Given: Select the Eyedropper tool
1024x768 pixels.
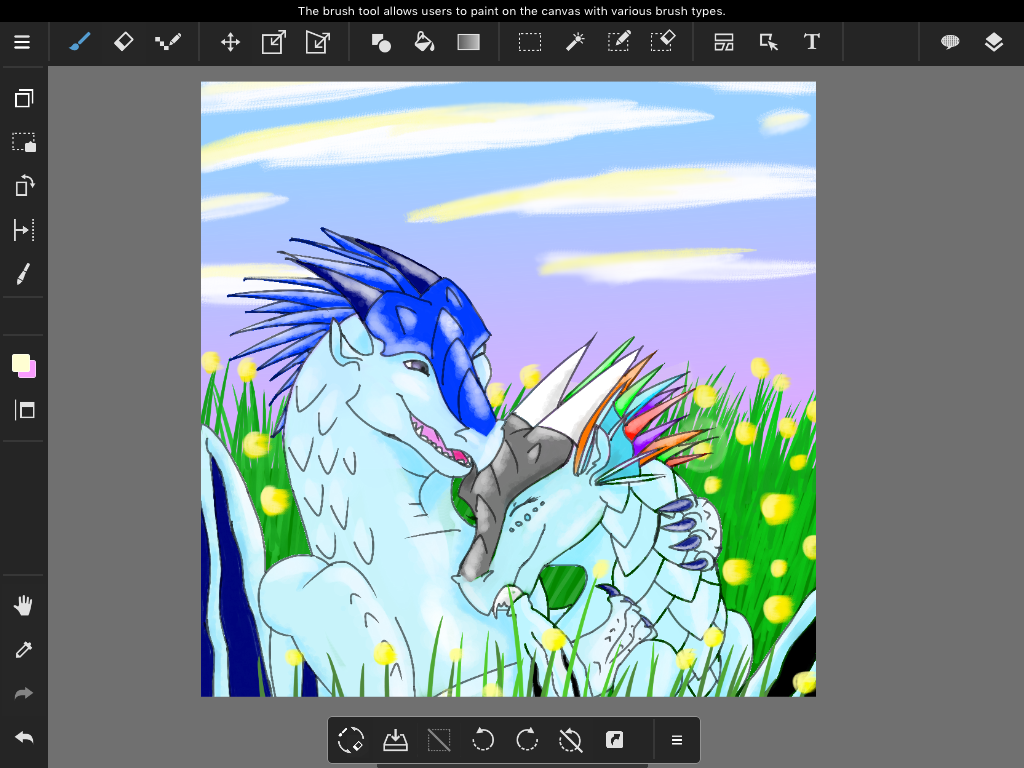Looking at the screenshot, I should pyautogui.click(x=24, y=650).
